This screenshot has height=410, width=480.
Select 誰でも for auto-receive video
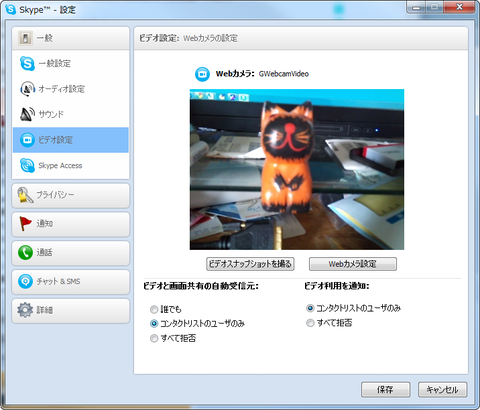pos(154,310)
